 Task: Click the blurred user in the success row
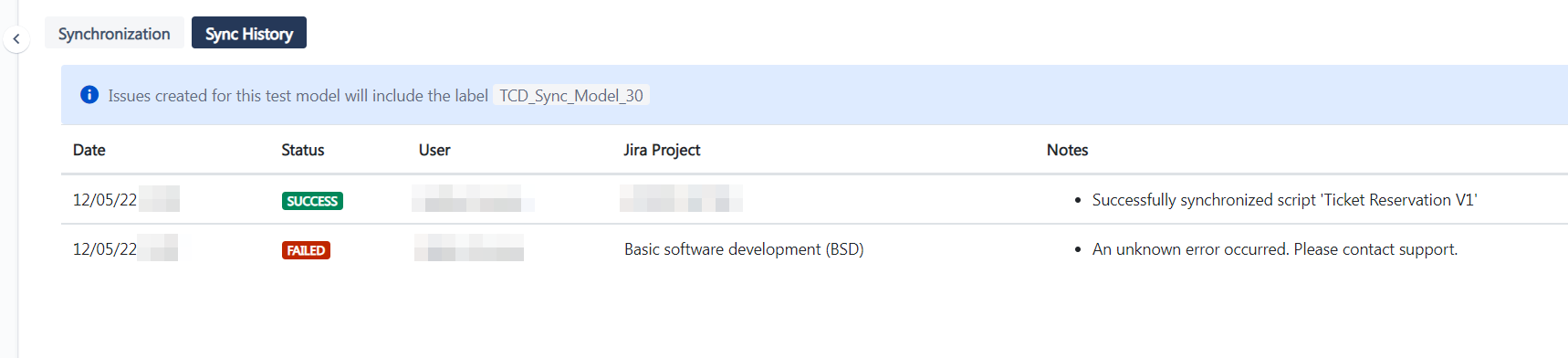coord(473,198)
